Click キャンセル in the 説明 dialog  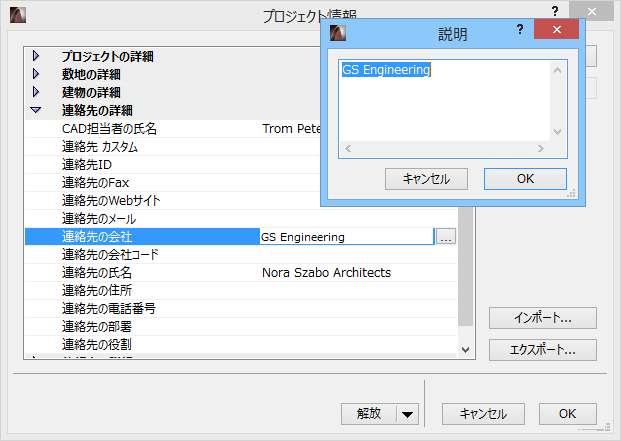(426, 179)
